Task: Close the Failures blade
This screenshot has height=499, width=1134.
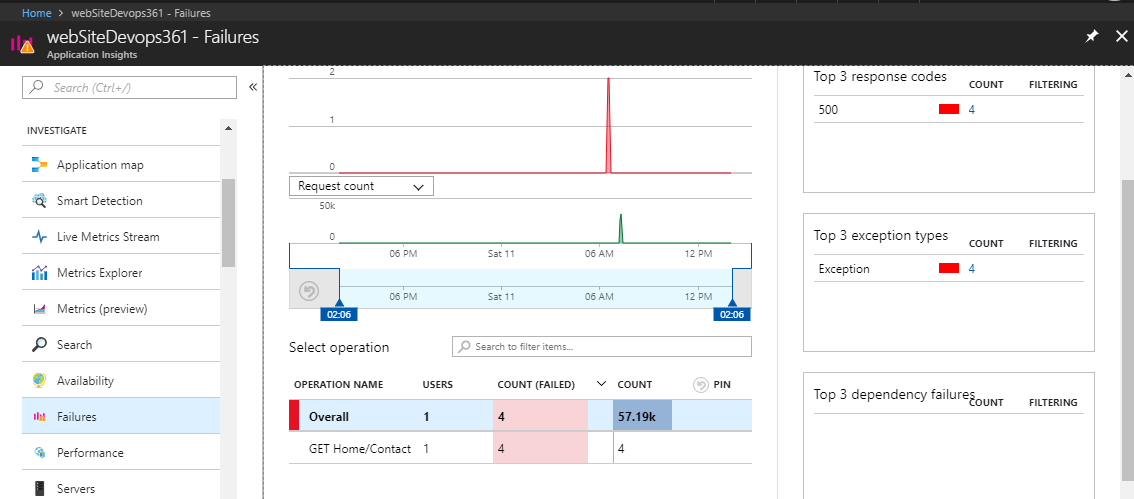Action: click(x=1121, y=37)
